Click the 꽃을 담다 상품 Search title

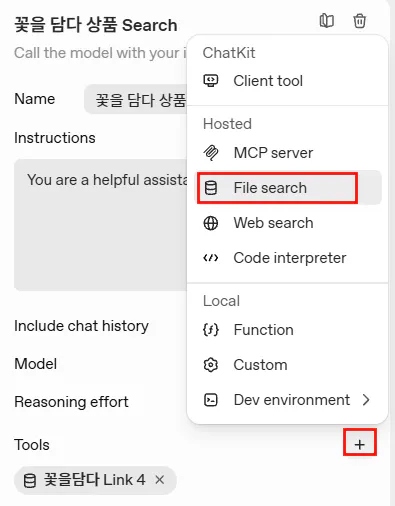click(96, 26)
